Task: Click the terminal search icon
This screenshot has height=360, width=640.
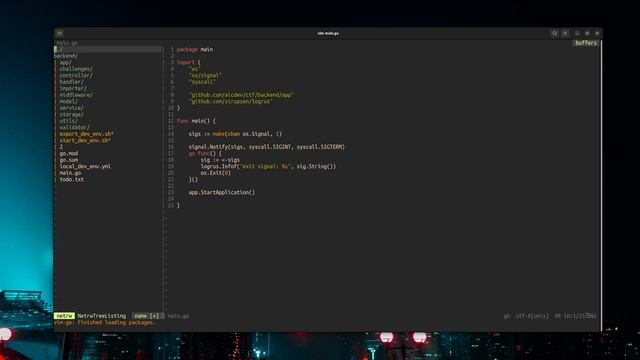Action: pos(554,33)
